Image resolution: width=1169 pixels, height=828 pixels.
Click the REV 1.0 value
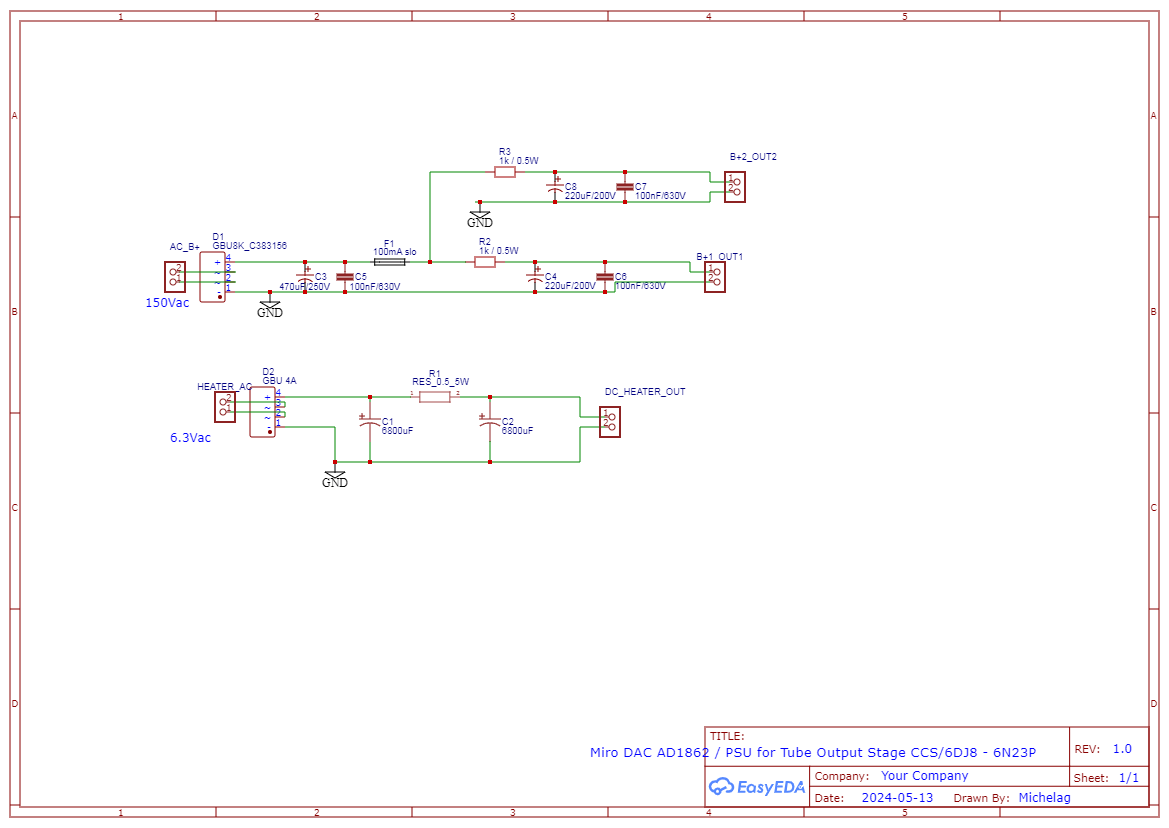(1122, 749)
